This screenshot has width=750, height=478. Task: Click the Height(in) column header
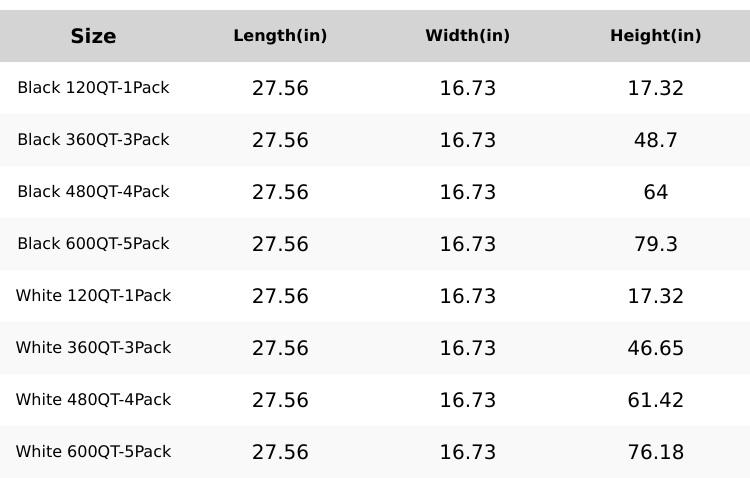[655, 36]
